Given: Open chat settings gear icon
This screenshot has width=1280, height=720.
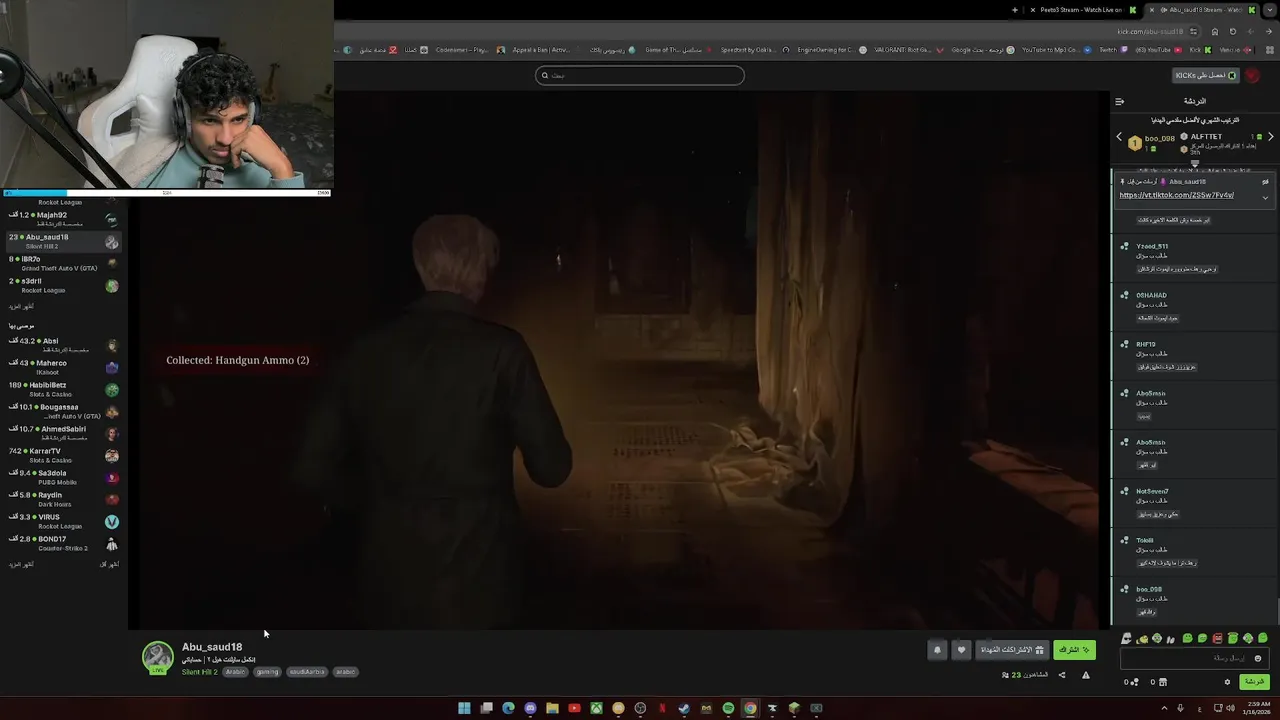Looking at the screenshot, I should pyautogui.click(x=1227, y=682).
